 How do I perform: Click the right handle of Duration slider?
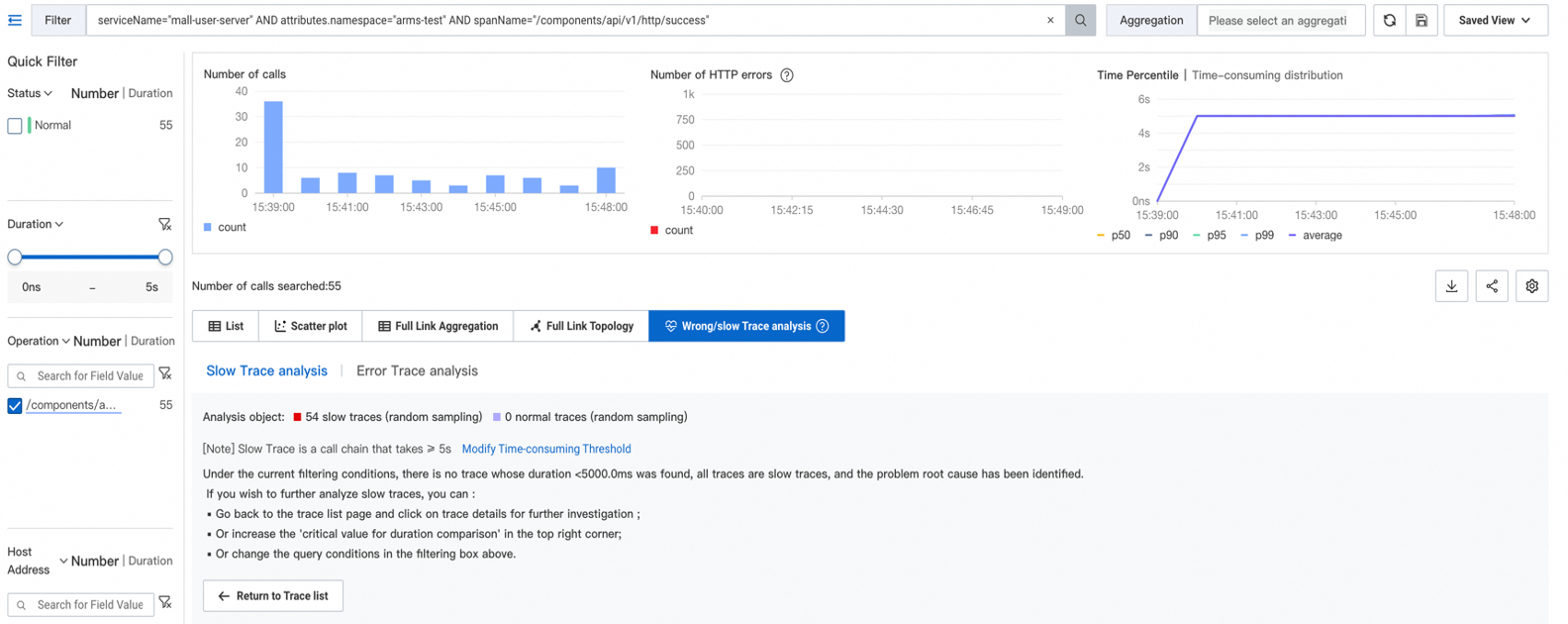[165, 258]
